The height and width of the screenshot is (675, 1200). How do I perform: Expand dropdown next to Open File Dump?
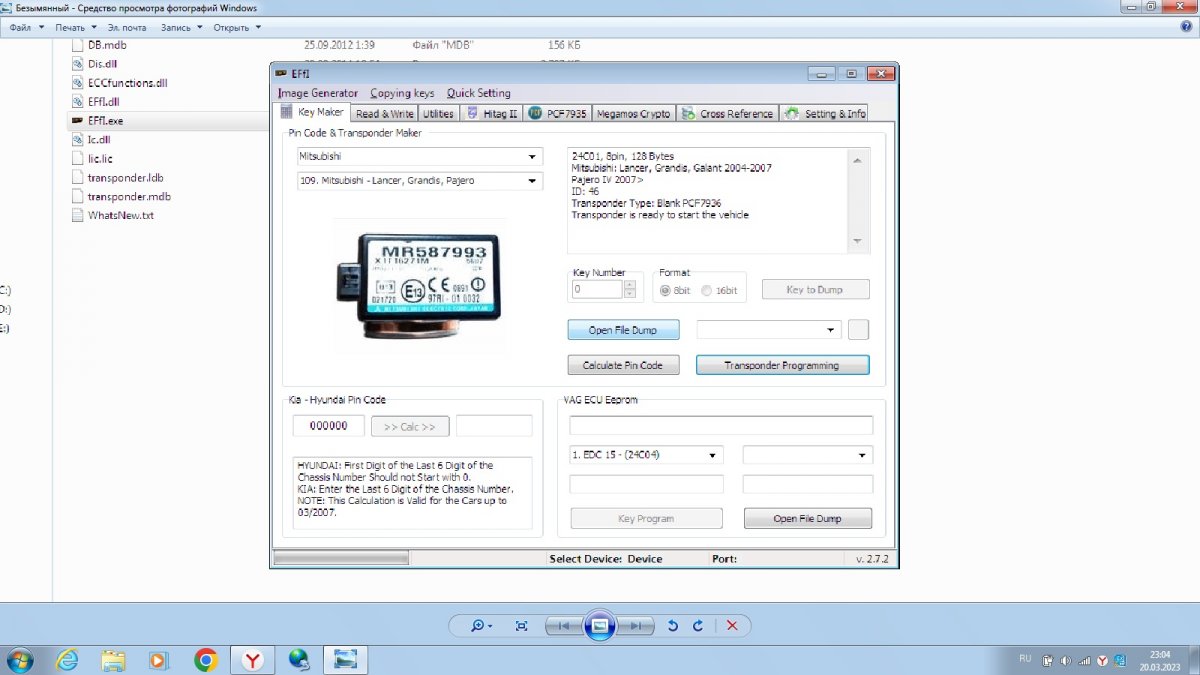click(x=832, y=330)
